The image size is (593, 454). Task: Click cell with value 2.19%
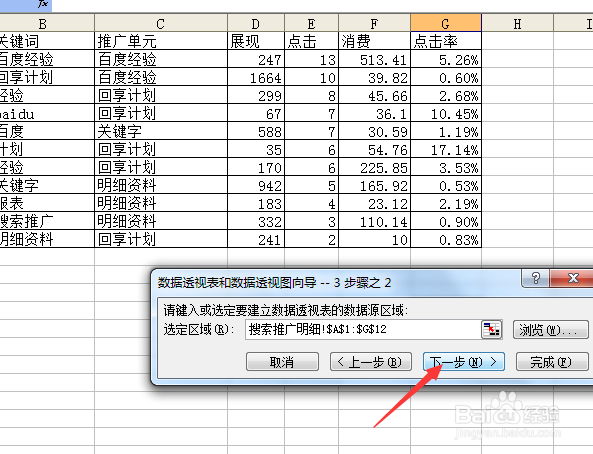pyautogui.click(x=446, y=203)
